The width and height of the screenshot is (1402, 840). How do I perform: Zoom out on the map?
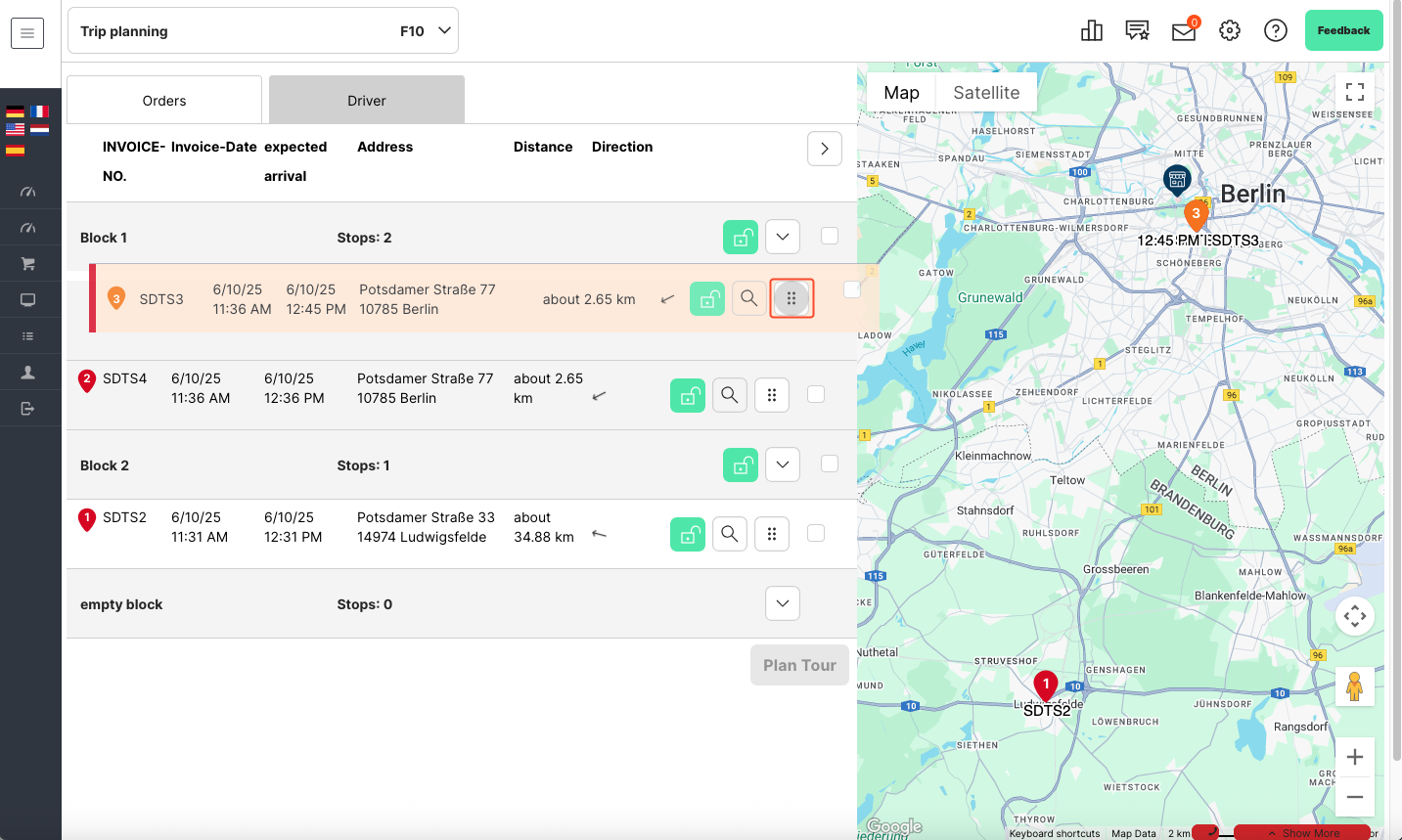pos(1355,797)
